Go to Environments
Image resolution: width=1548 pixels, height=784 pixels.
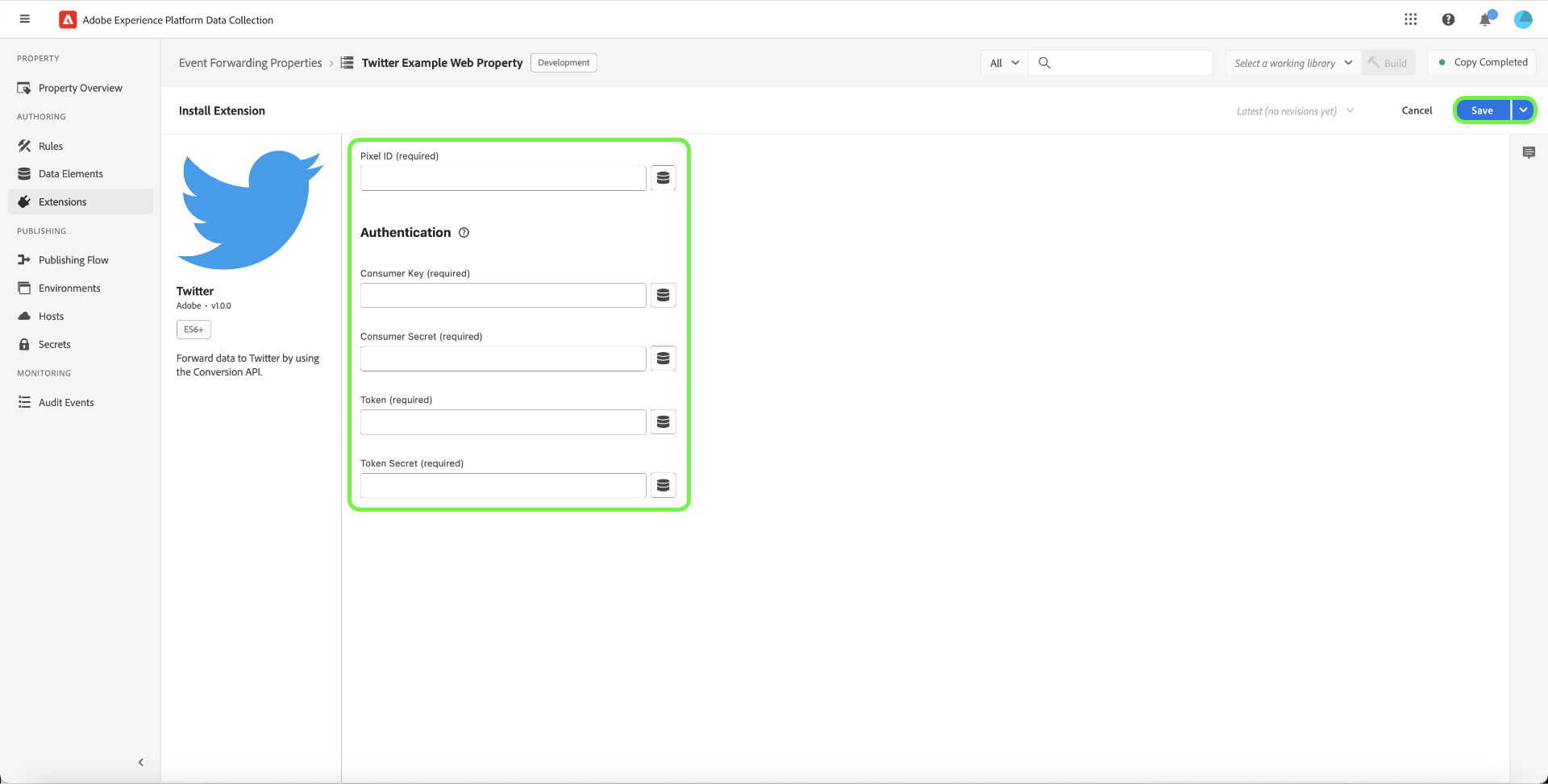[81, 288]
